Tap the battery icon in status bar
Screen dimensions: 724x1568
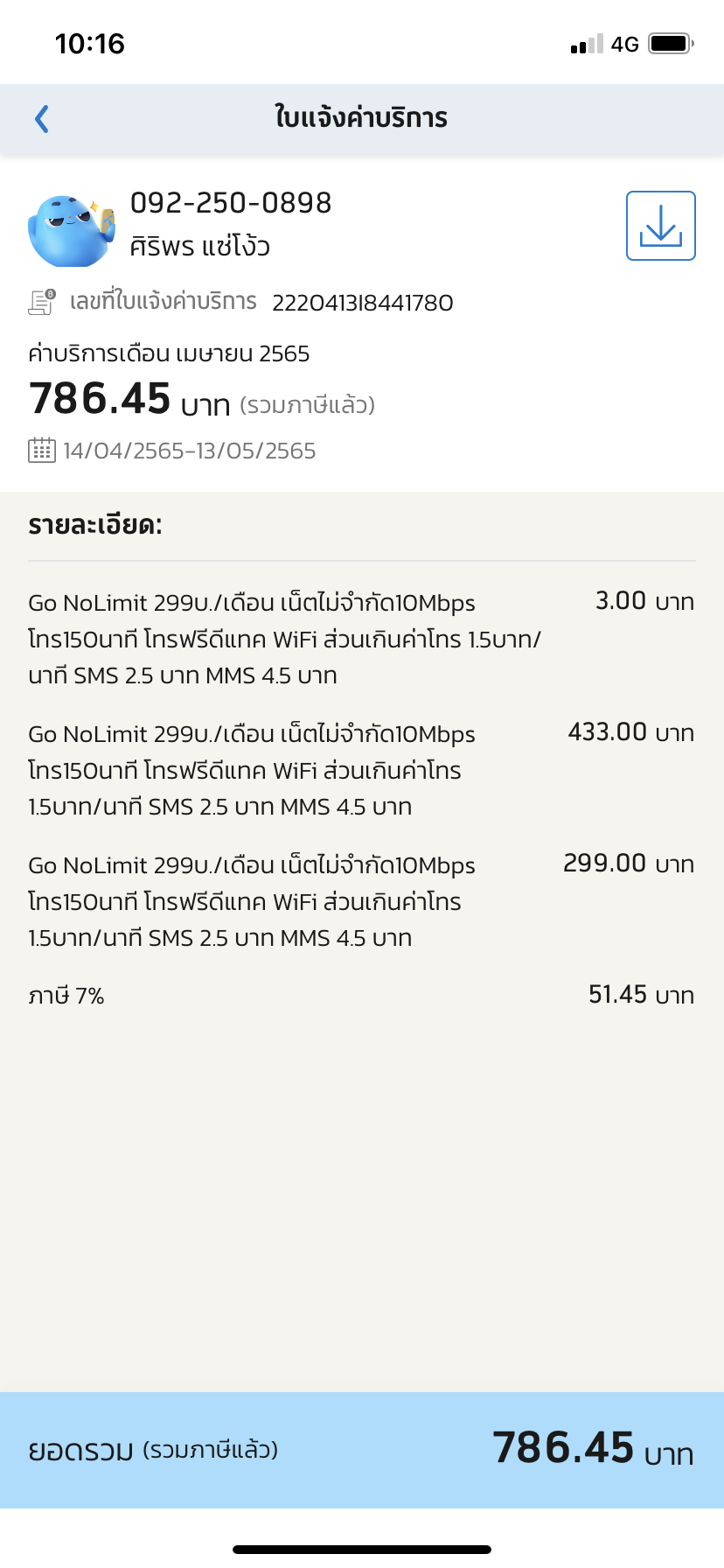(x=671, y=44)
